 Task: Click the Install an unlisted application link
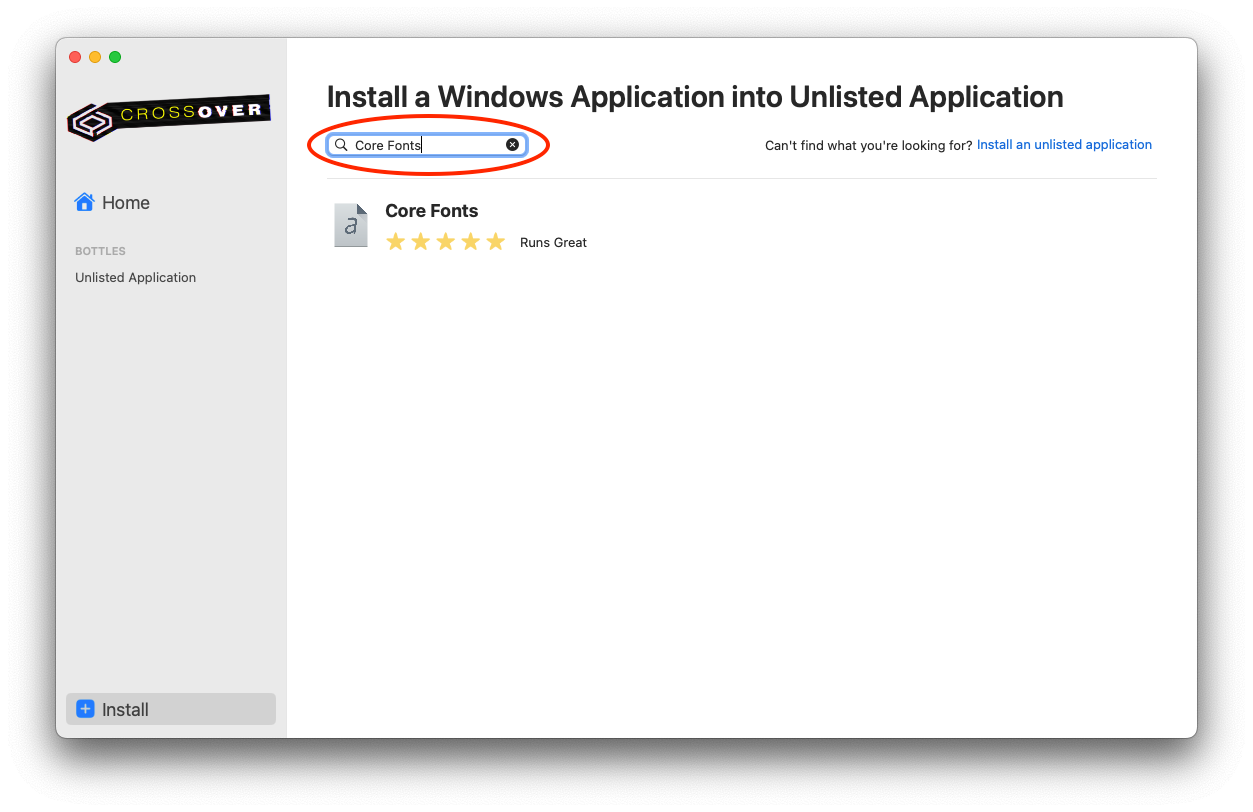point(1064,145)
